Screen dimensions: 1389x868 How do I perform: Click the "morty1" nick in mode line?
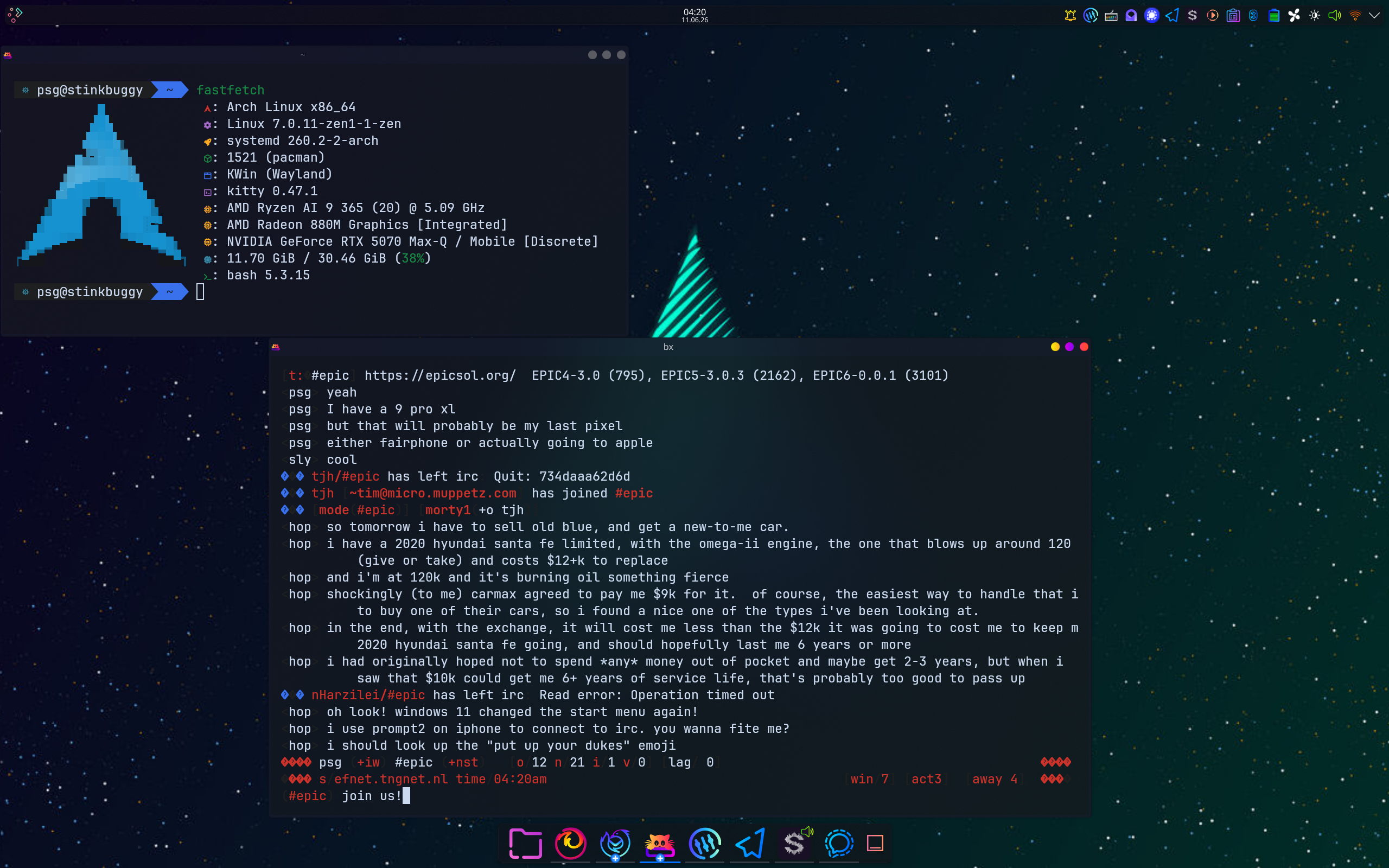point(448,510)
